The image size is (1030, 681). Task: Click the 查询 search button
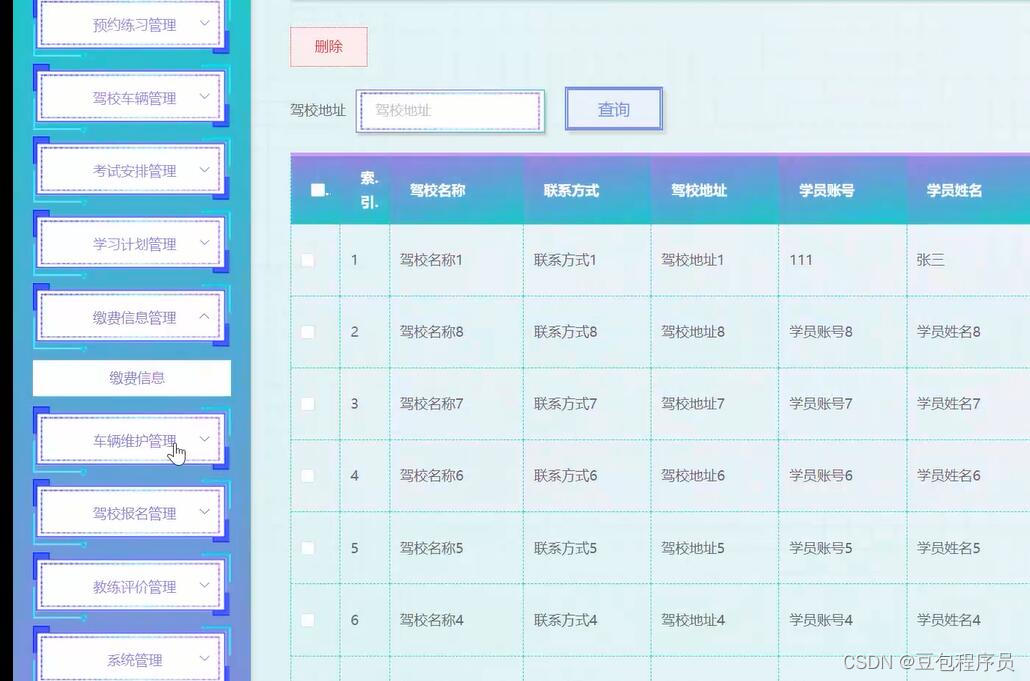(613, 111)
